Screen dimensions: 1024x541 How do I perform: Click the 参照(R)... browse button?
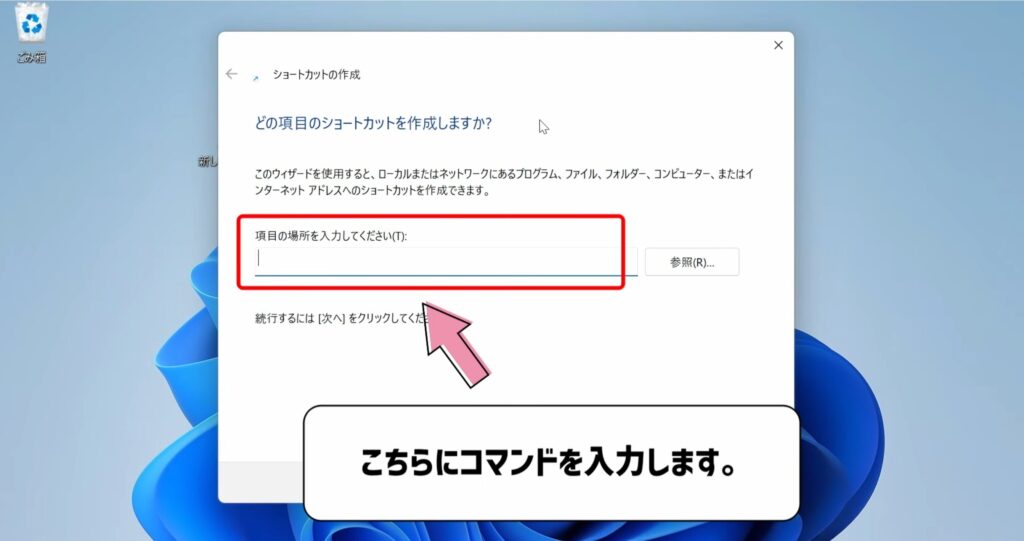[692, 262]
